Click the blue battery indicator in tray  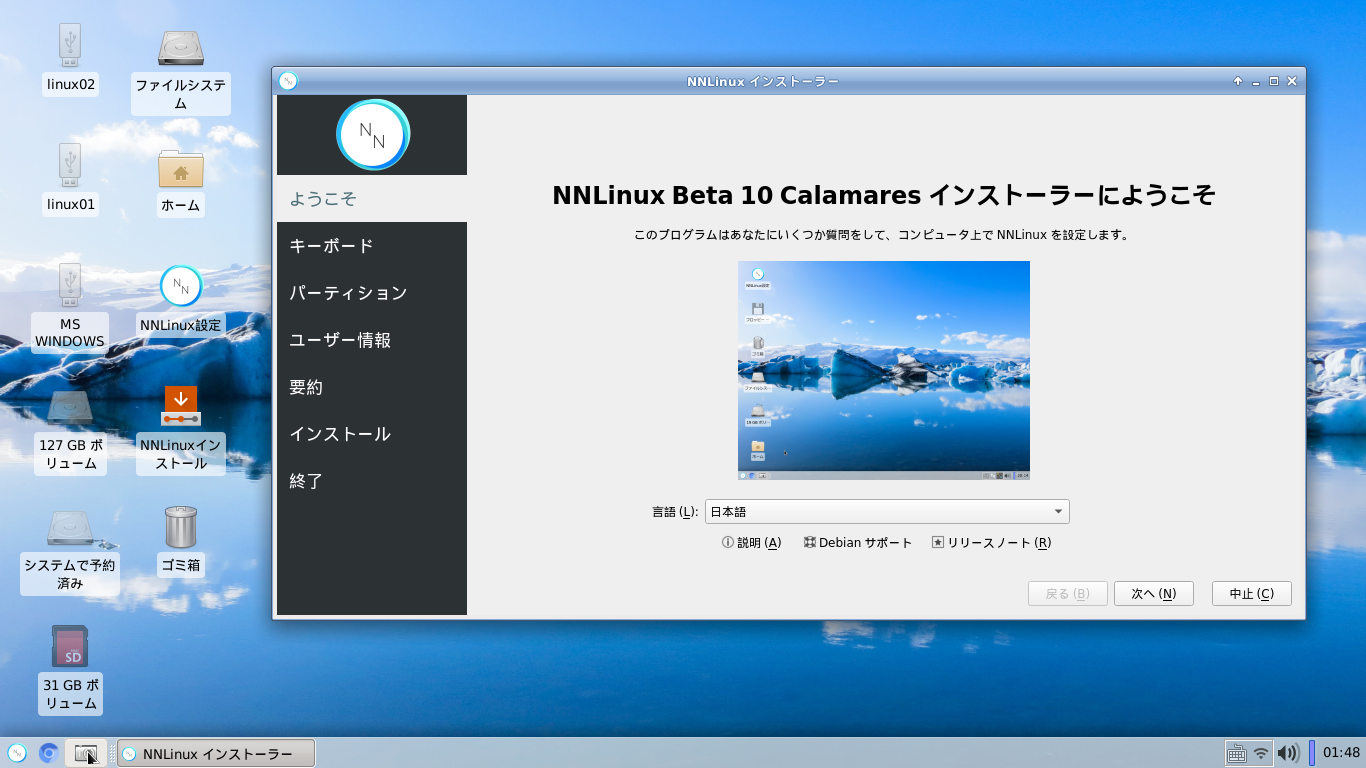click(1312, 753)
